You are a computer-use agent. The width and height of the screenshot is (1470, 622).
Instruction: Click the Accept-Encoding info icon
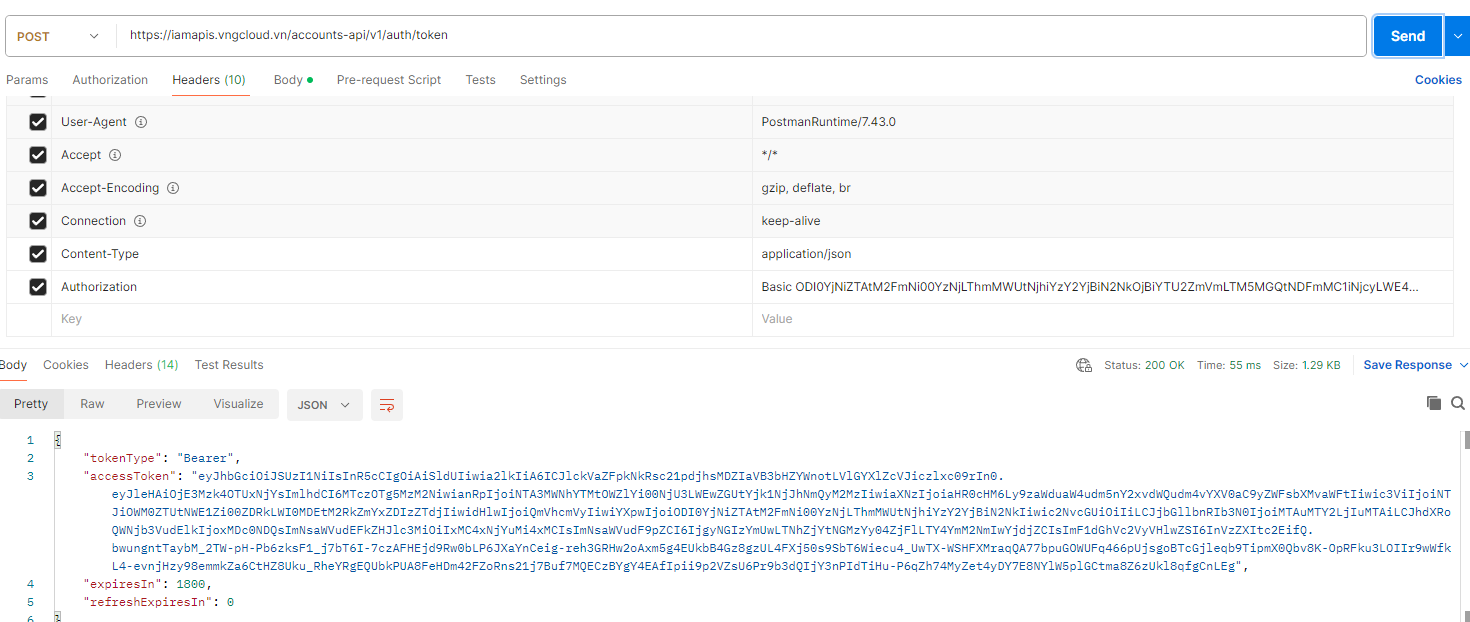pyautogui.click(x=173, y=188)
